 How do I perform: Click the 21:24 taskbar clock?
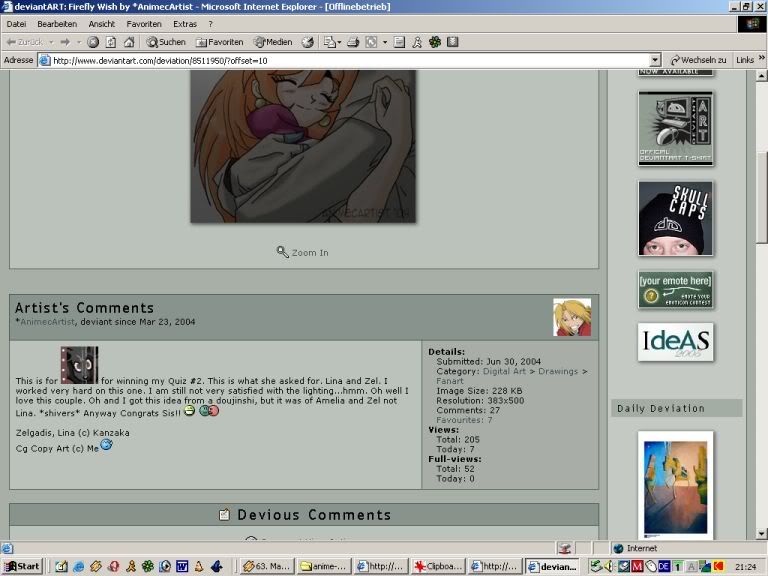click(745, 567)
